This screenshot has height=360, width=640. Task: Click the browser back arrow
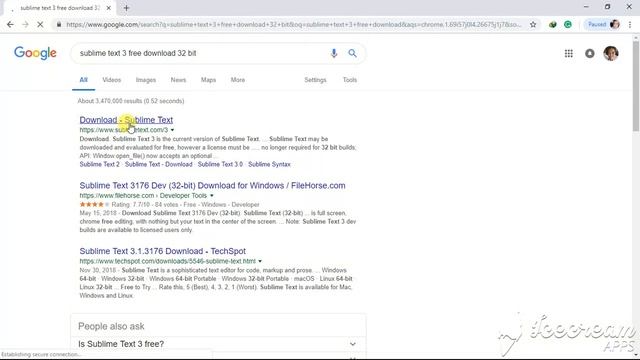point(10,24)
